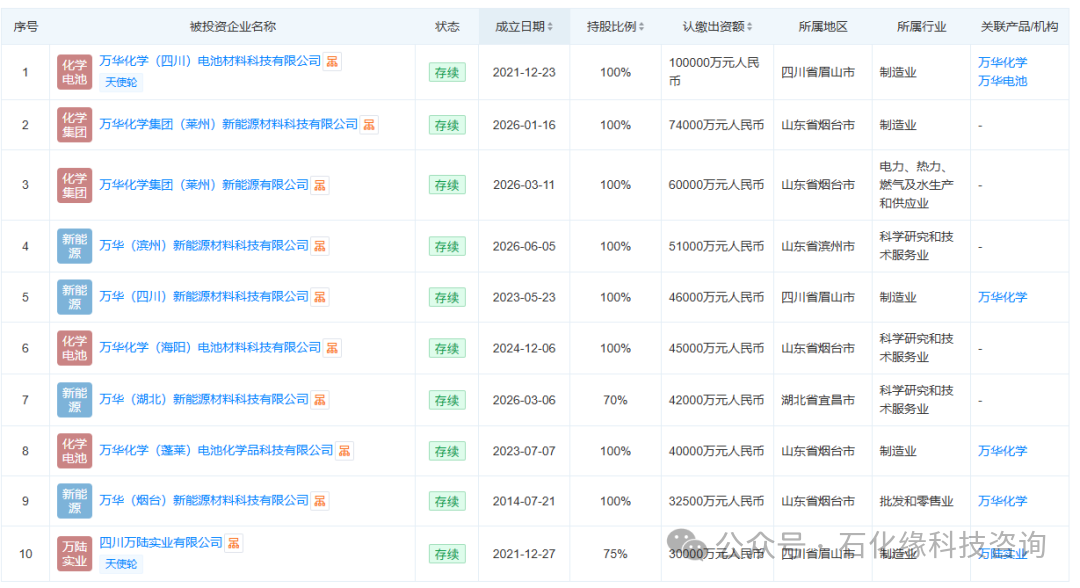
Task: Click 存续 status badge in row 10
Action: [447, 554]
